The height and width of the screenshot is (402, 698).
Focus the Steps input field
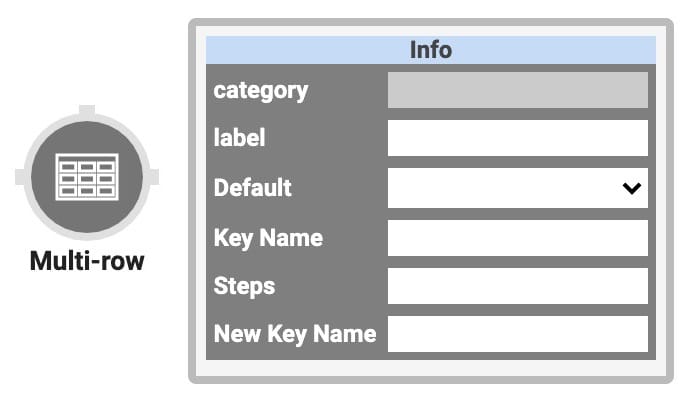point(518,286)
